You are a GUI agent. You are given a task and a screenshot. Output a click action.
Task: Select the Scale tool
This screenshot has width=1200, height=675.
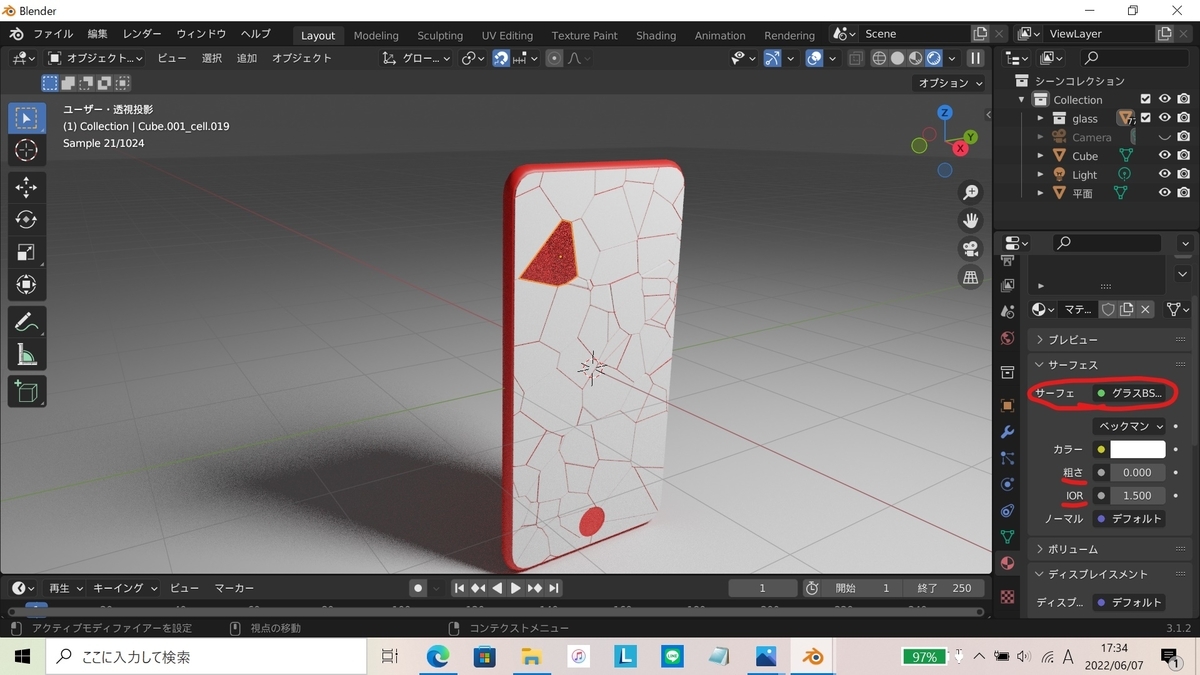[x=27, y=253]
